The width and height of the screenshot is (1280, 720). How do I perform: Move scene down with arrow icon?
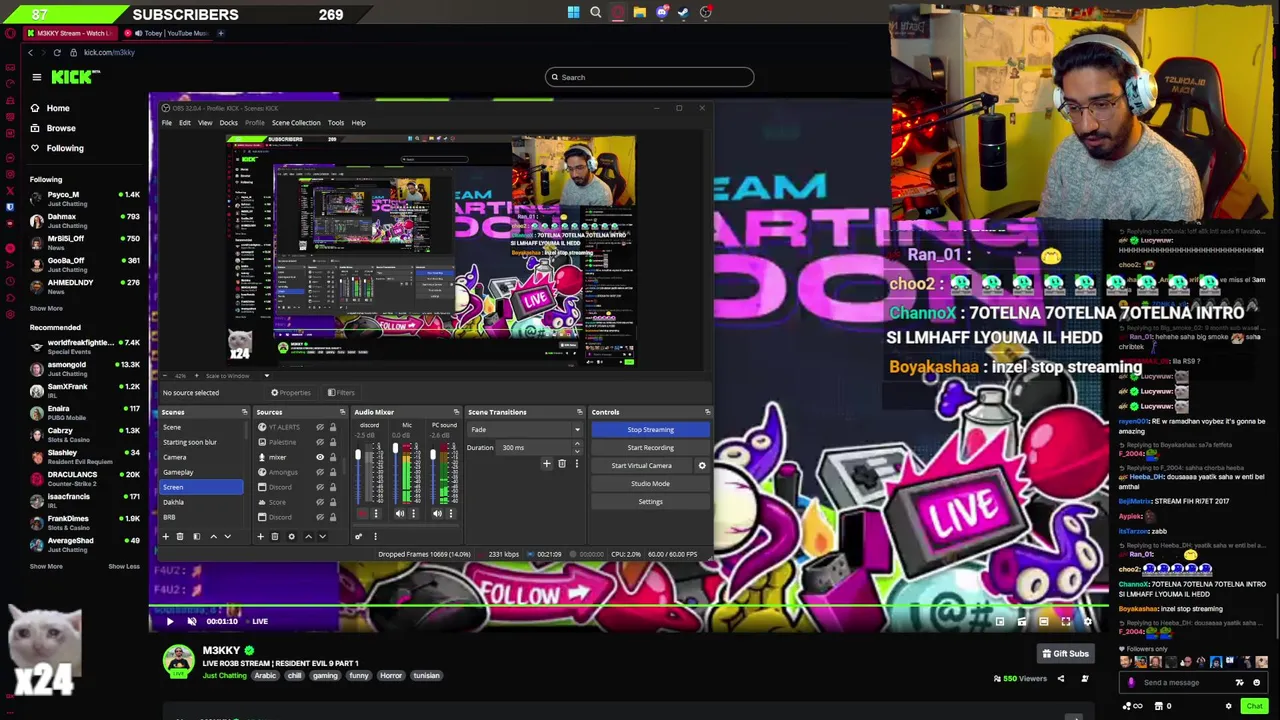tap(227, 536)
